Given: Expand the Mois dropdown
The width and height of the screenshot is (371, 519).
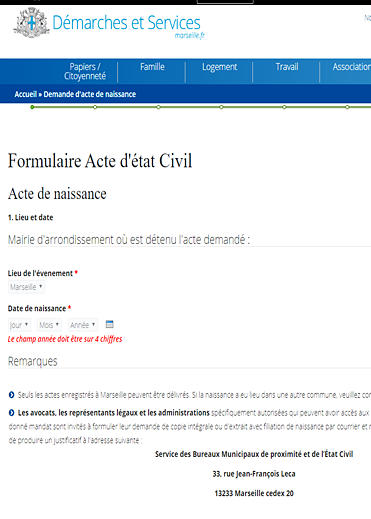Looking at the screenshot, I should click(x=49, y=325).
